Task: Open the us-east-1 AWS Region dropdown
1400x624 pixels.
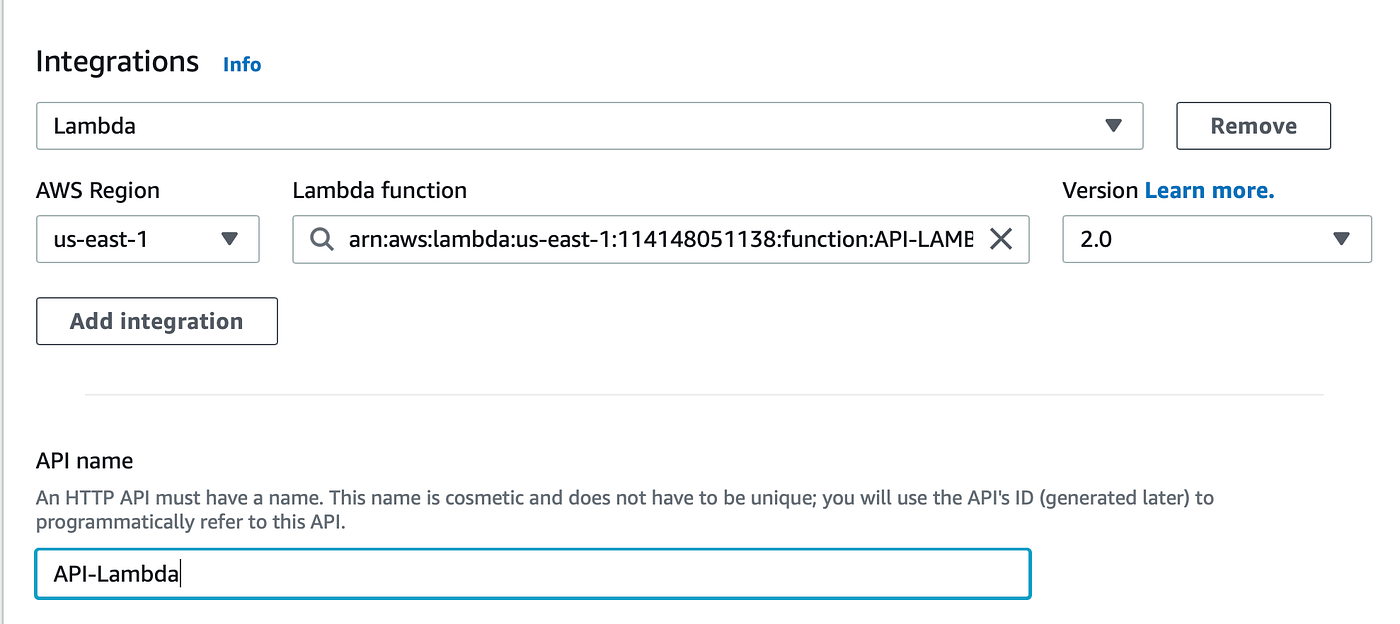Action: coord(148,239)
